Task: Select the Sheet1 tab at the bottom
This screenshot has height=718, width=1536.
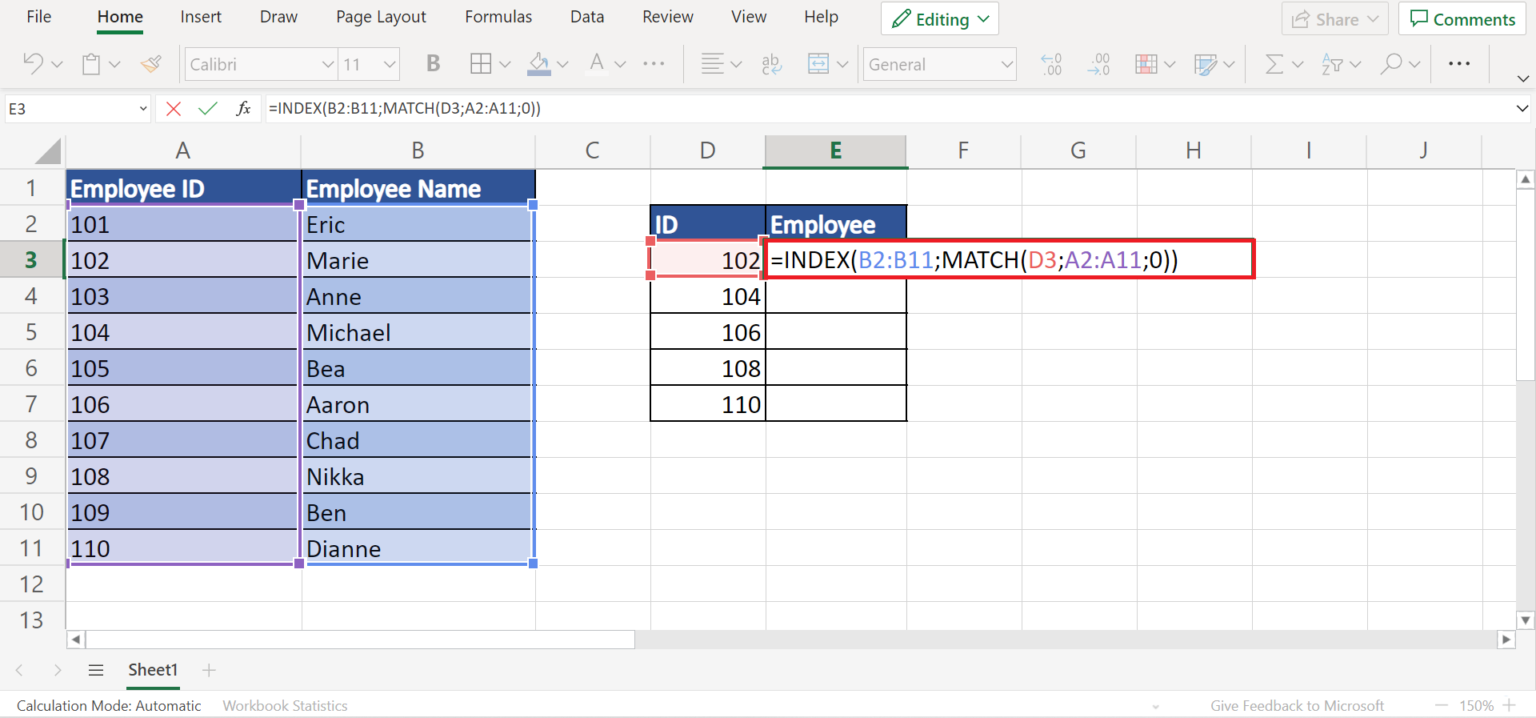Action: pos(152,670)
